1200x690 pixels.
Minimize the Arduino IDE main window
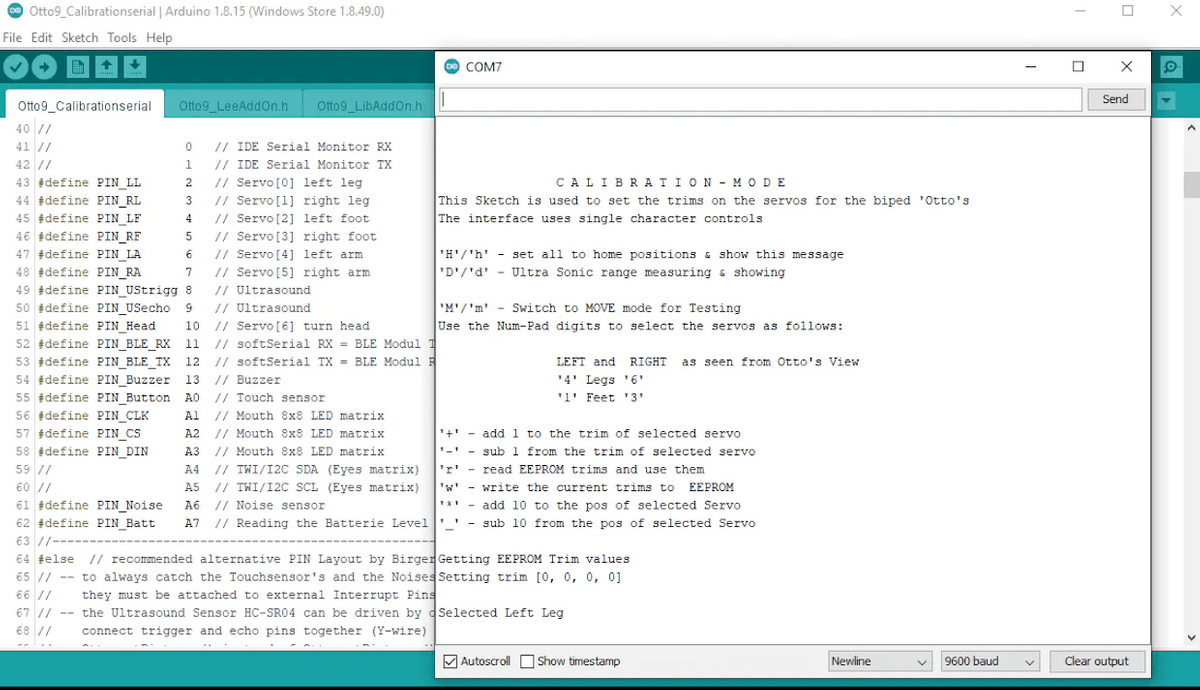1080,12
